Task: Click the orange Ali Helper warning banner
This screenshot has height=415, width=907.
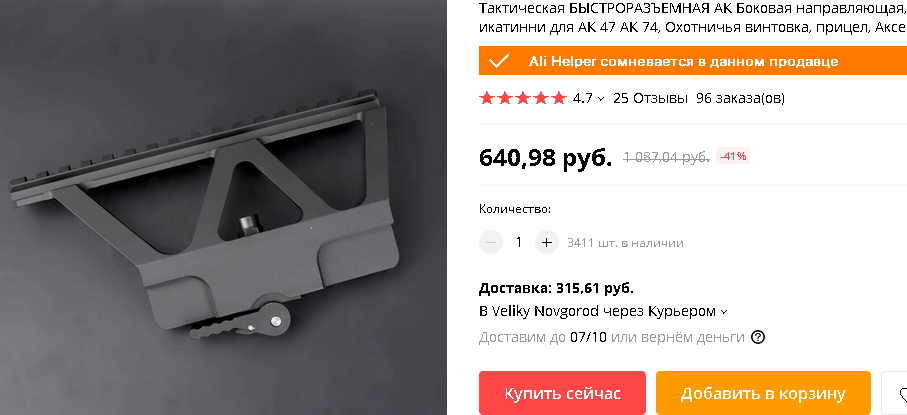Action: 693,61
